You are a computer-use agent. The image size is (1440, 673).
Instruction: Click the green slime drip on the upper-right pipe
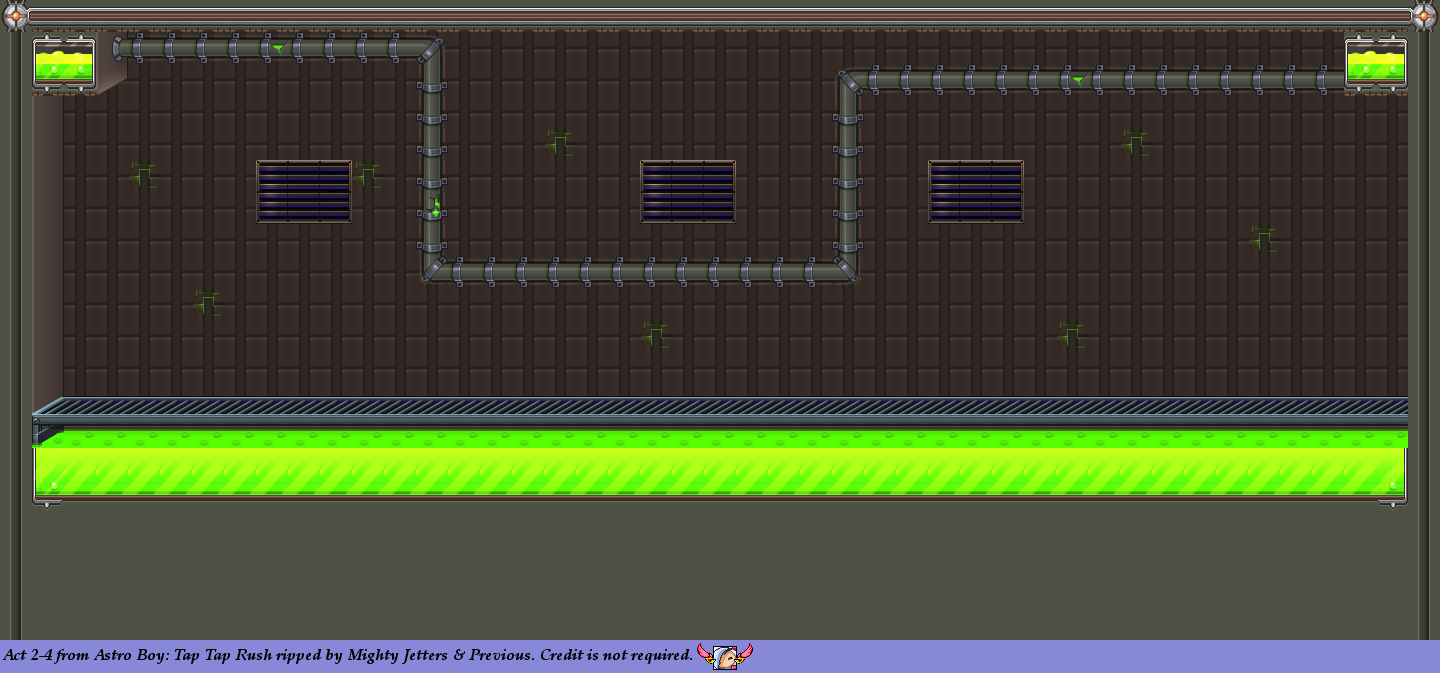(1078, 80)
